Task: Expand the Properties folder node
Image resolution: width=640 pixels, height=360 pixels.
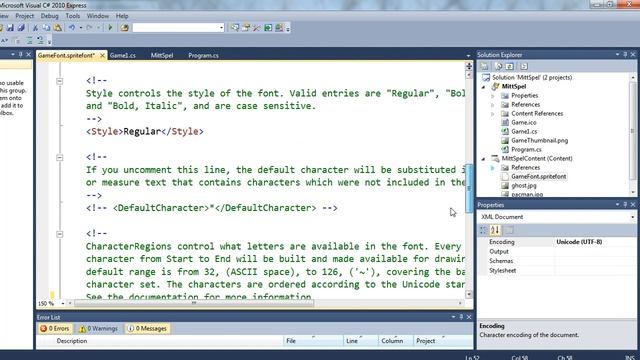Action: [493, 96]
